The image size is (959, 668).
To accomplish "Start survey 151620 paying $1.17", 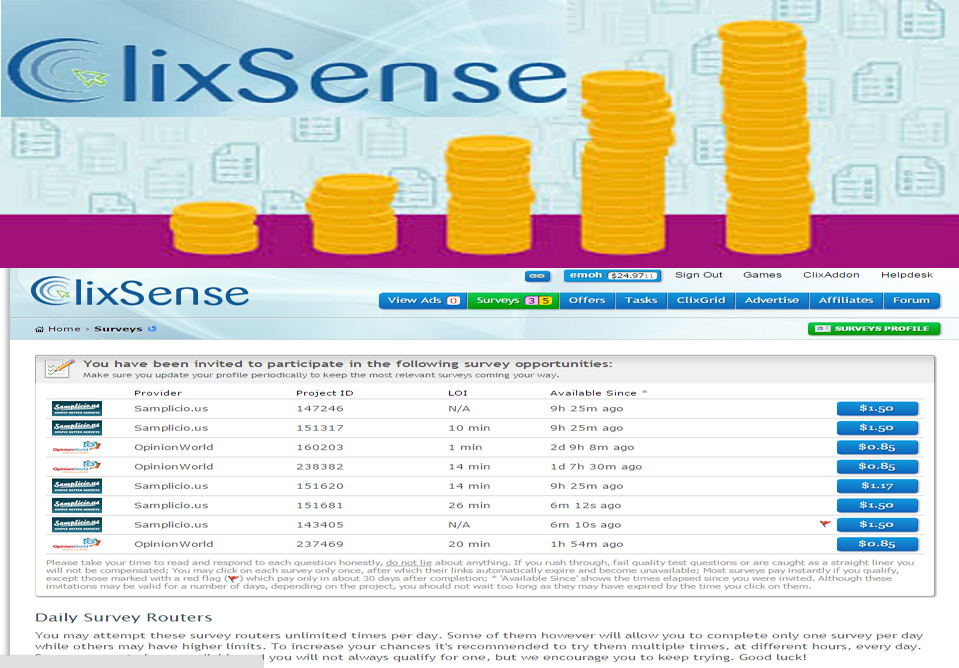I will pyautogui.click(x=877, y=486).
